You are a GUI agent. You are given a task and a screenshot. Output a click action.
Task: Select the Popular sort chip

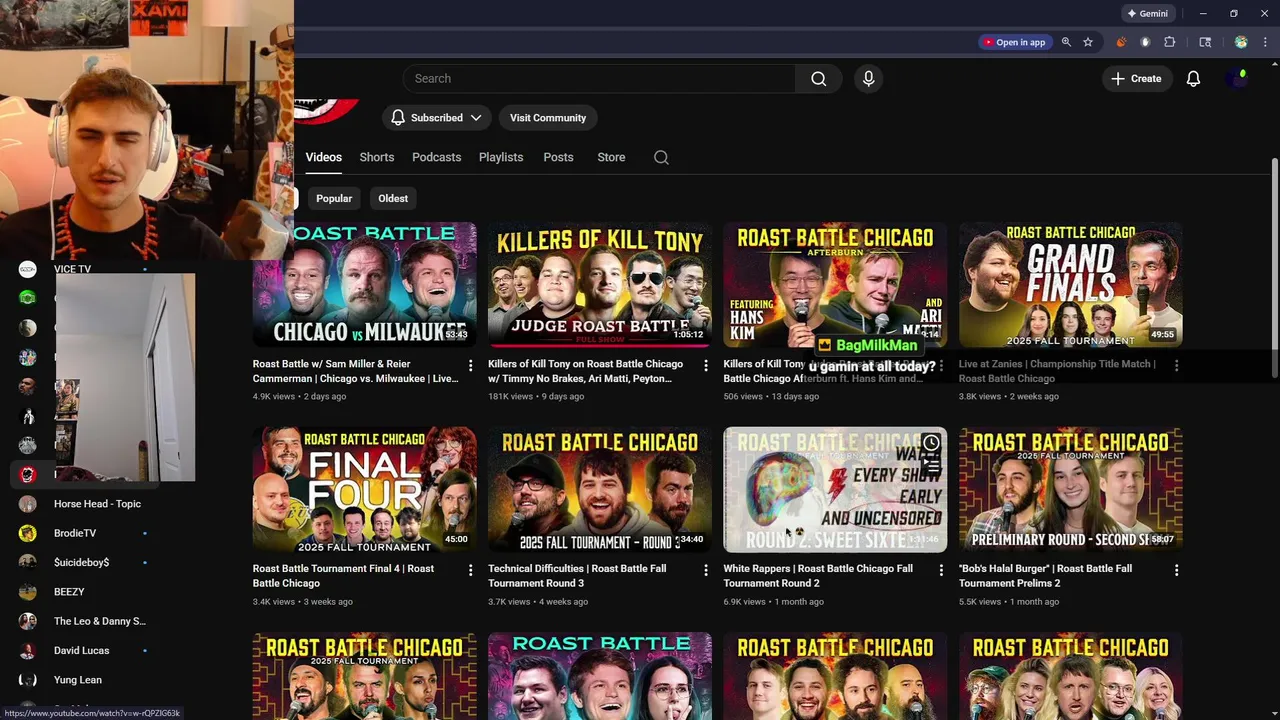(x=334, y=198)
